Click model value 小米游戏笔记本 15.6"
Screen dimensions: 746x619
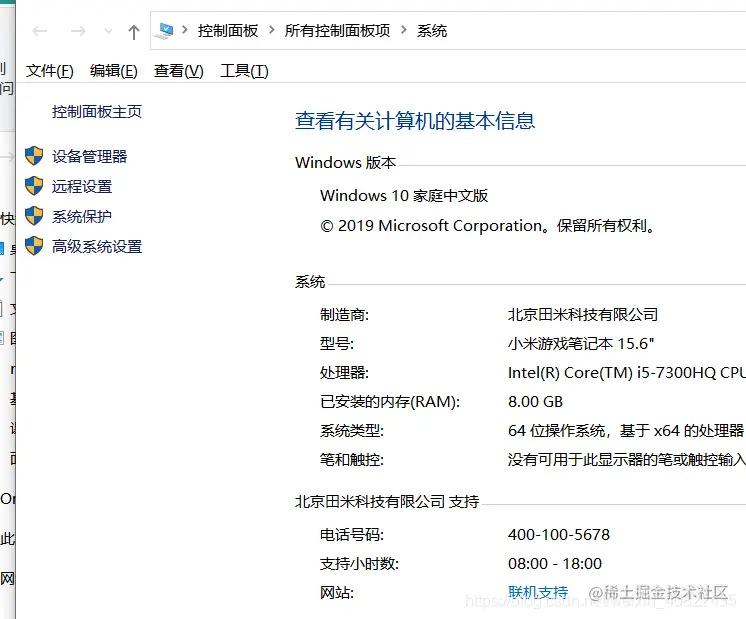[581, 344]
